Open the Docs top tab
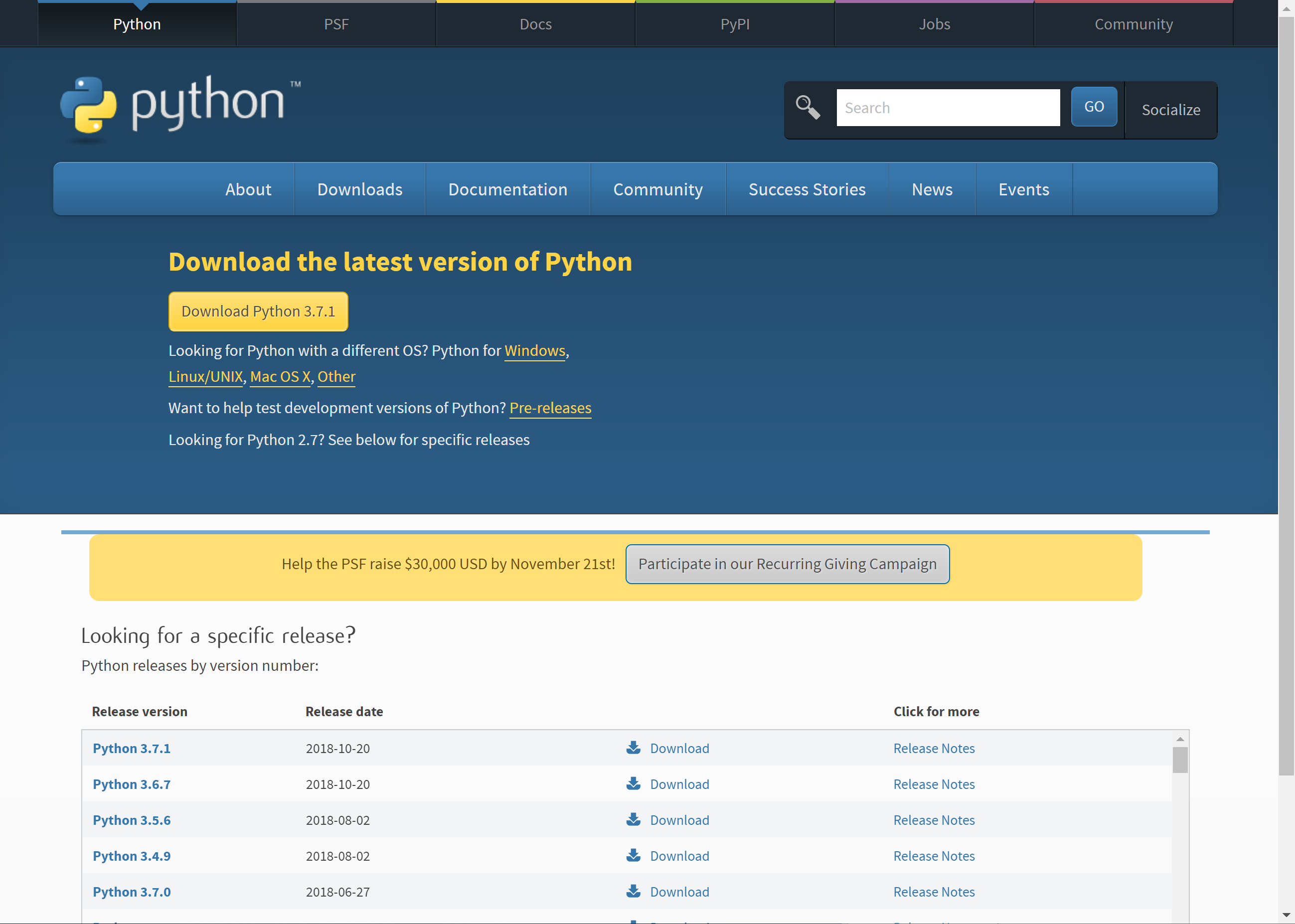 point(535,24)
